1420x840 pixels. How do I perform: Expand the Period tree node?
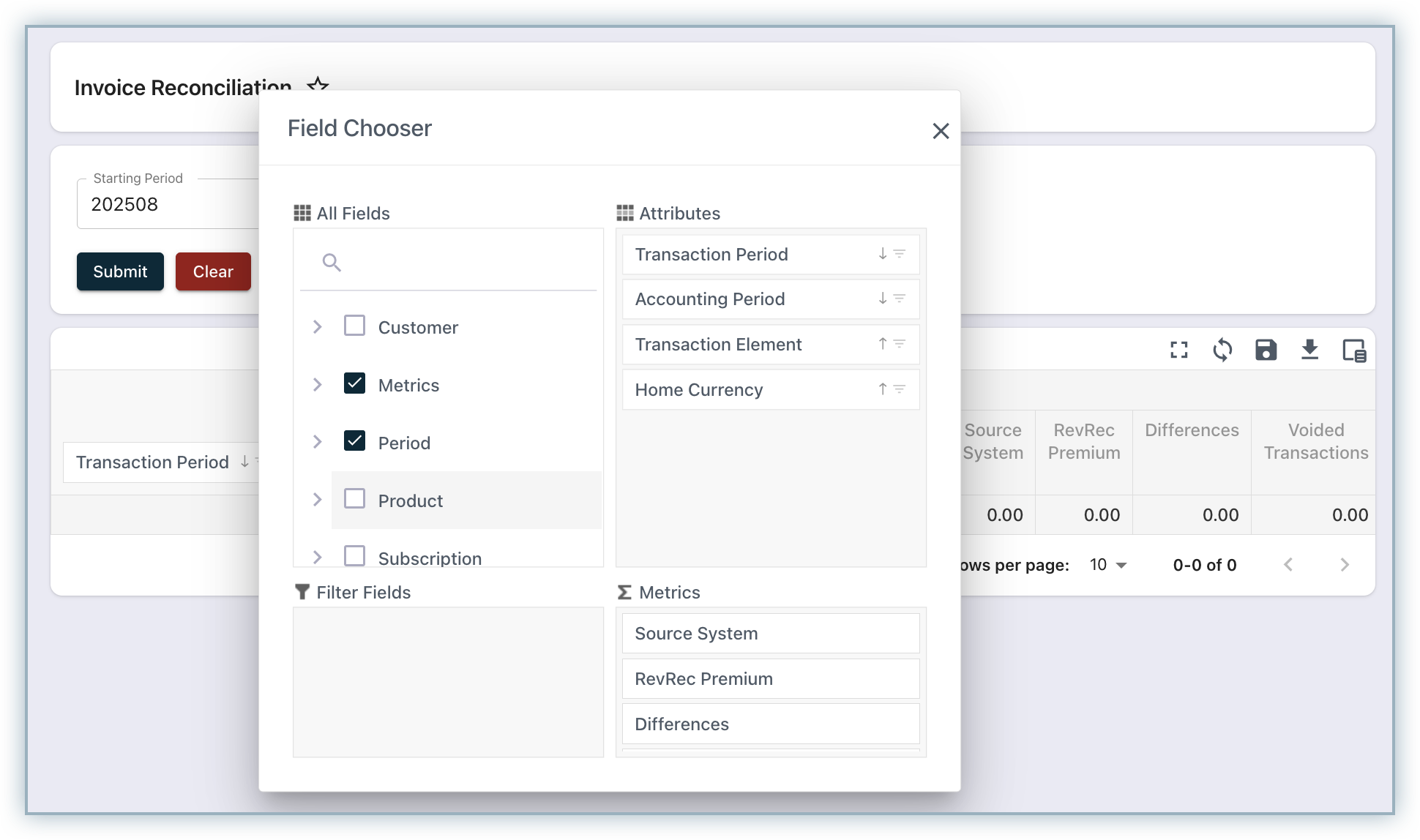tap(317, 442)
